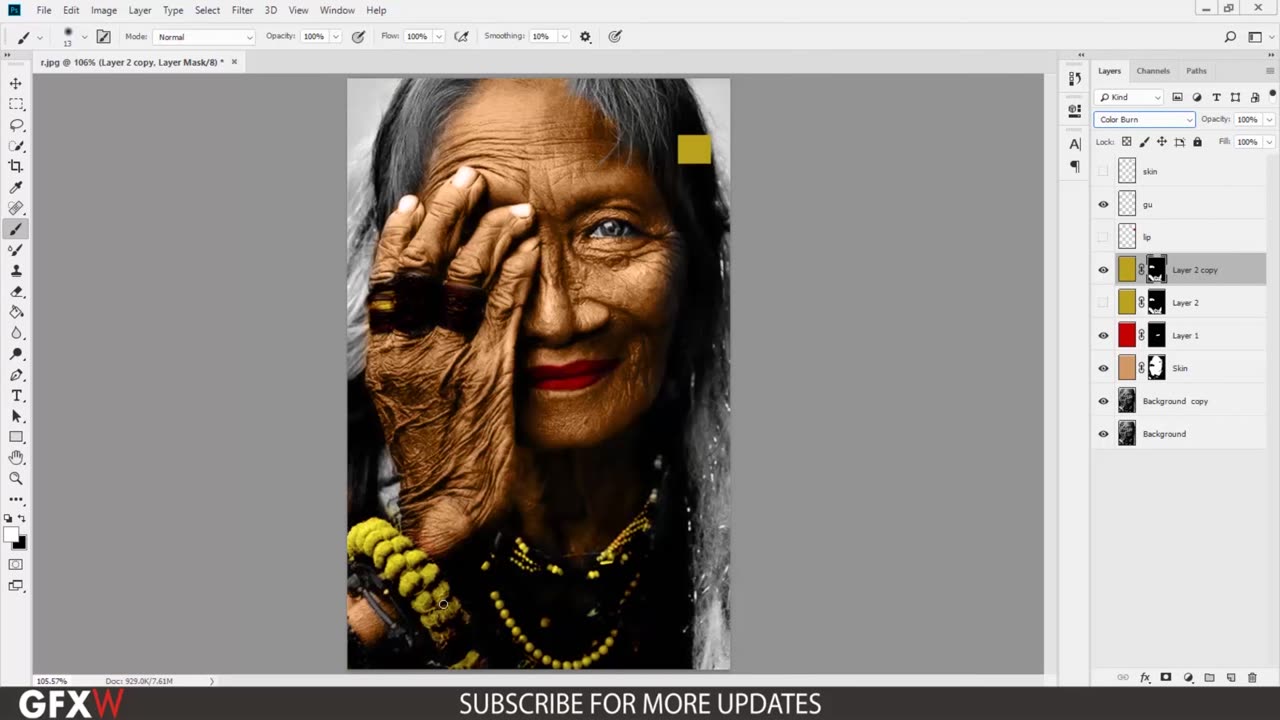Click the layer style fx icon

[x=1145, y=677]
